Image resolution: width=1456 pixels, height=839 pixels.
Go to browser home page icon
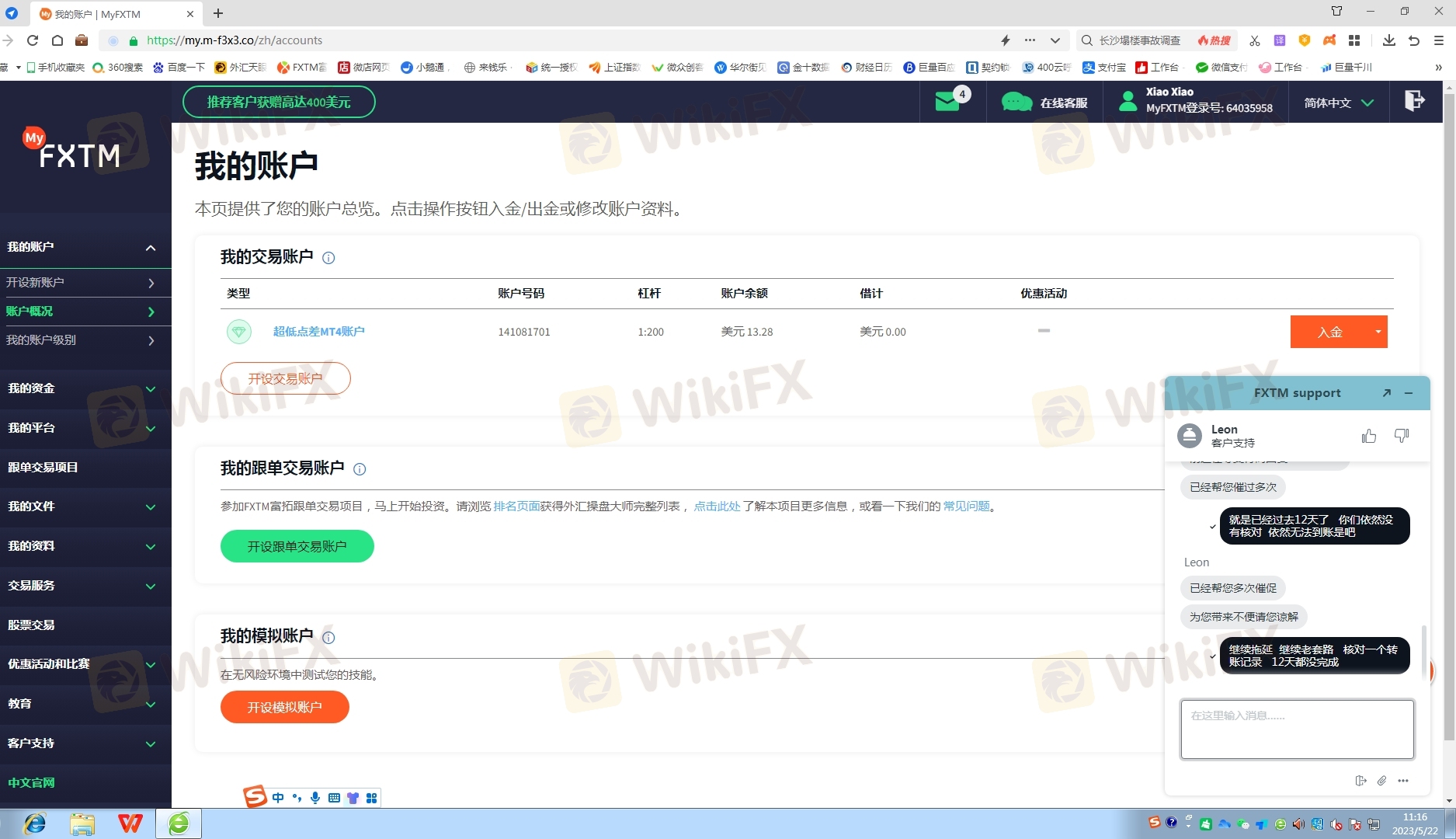point(57,40)
